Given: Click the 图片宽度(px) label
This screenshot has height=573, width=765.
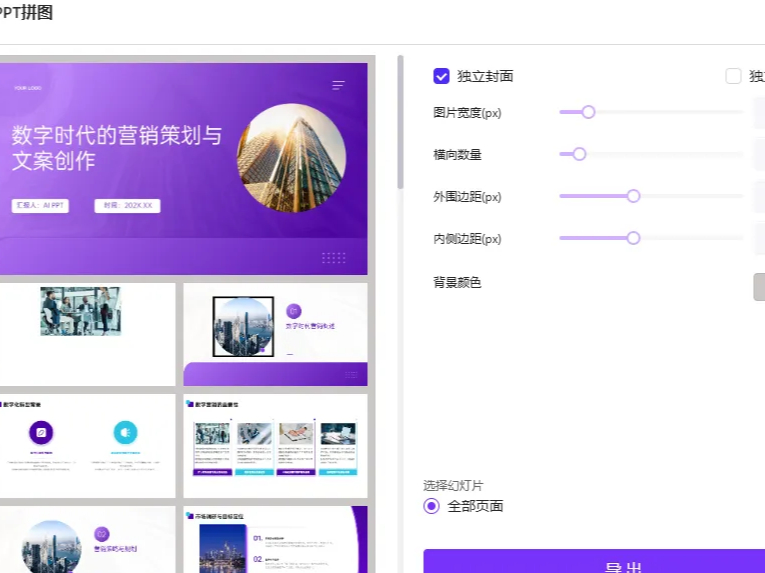Looking at the screenshot, I should pos(467,113).
